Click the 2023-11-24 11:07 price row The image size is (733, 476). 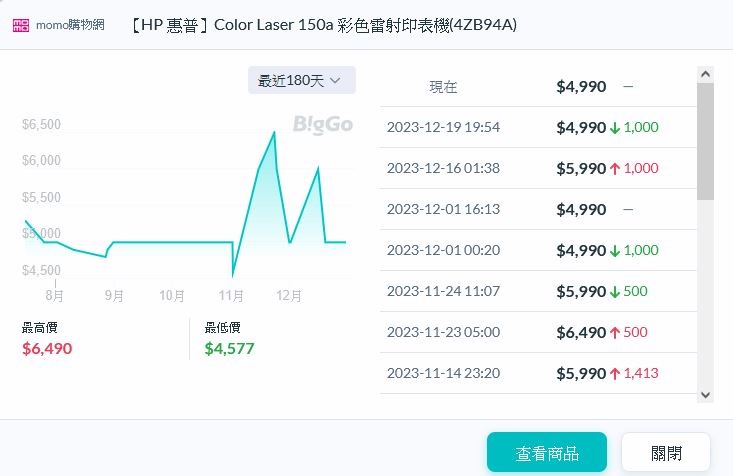pyautogui.click(x=538, y=291)
